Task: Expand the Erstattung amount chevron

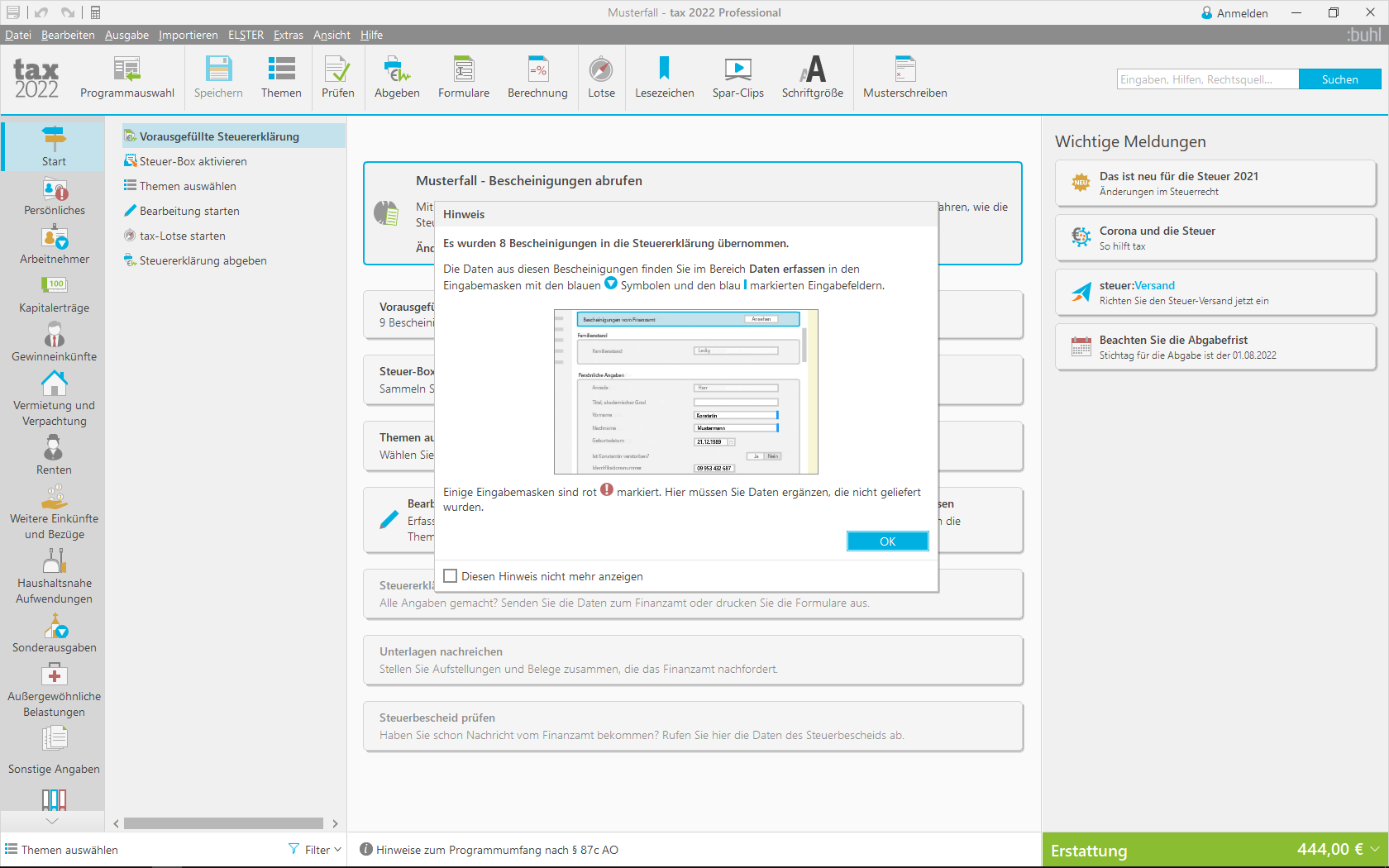Action: tap(1374, 849)
